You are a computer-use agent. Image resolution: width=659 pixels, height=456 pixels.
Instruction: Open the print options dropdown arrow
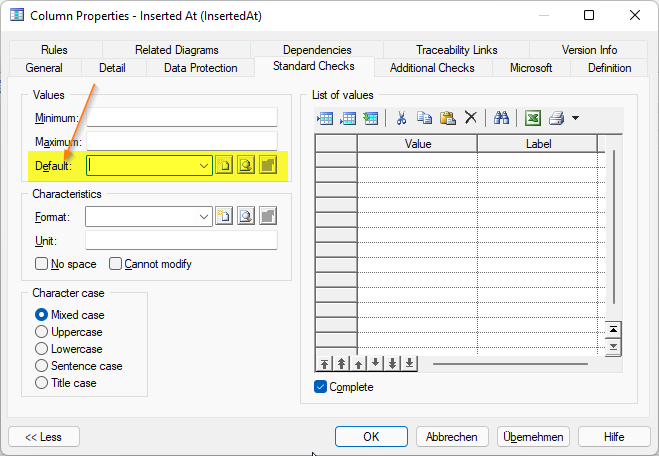pyautogui.click(x=575, y=118)
